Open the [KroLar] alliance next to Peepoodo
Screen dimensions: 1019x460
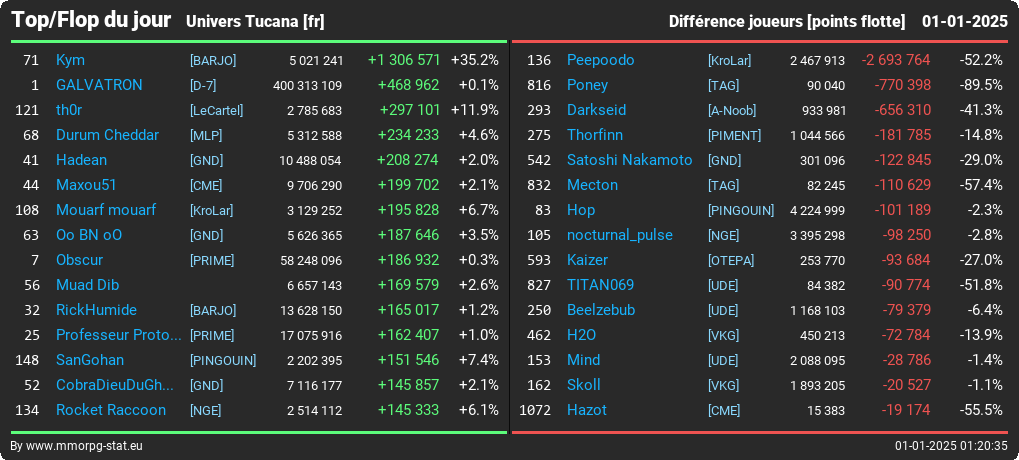[x=729, y=61]
